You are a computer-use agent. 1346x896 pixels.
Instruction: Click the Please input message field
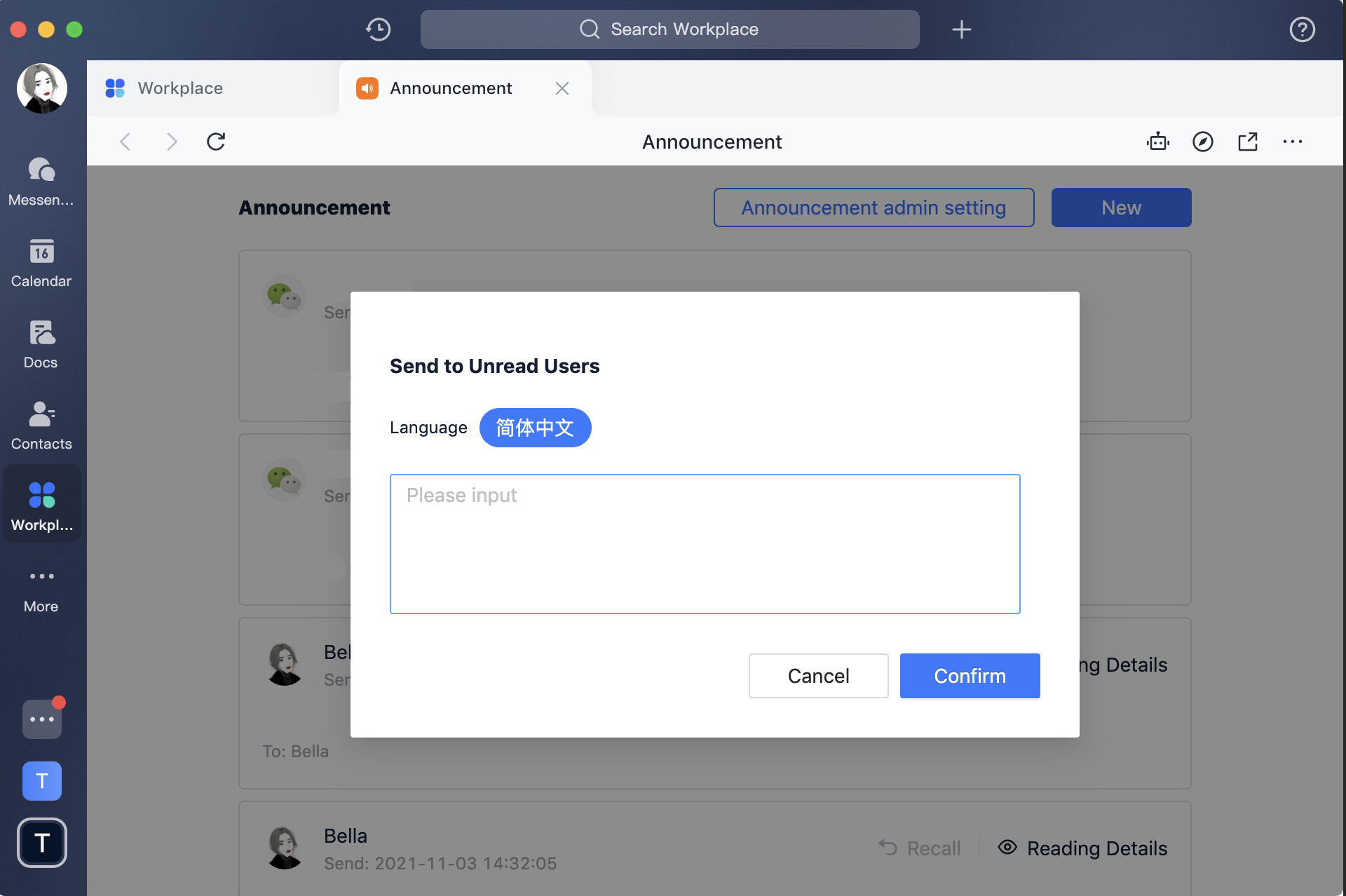tap(705, 543)
